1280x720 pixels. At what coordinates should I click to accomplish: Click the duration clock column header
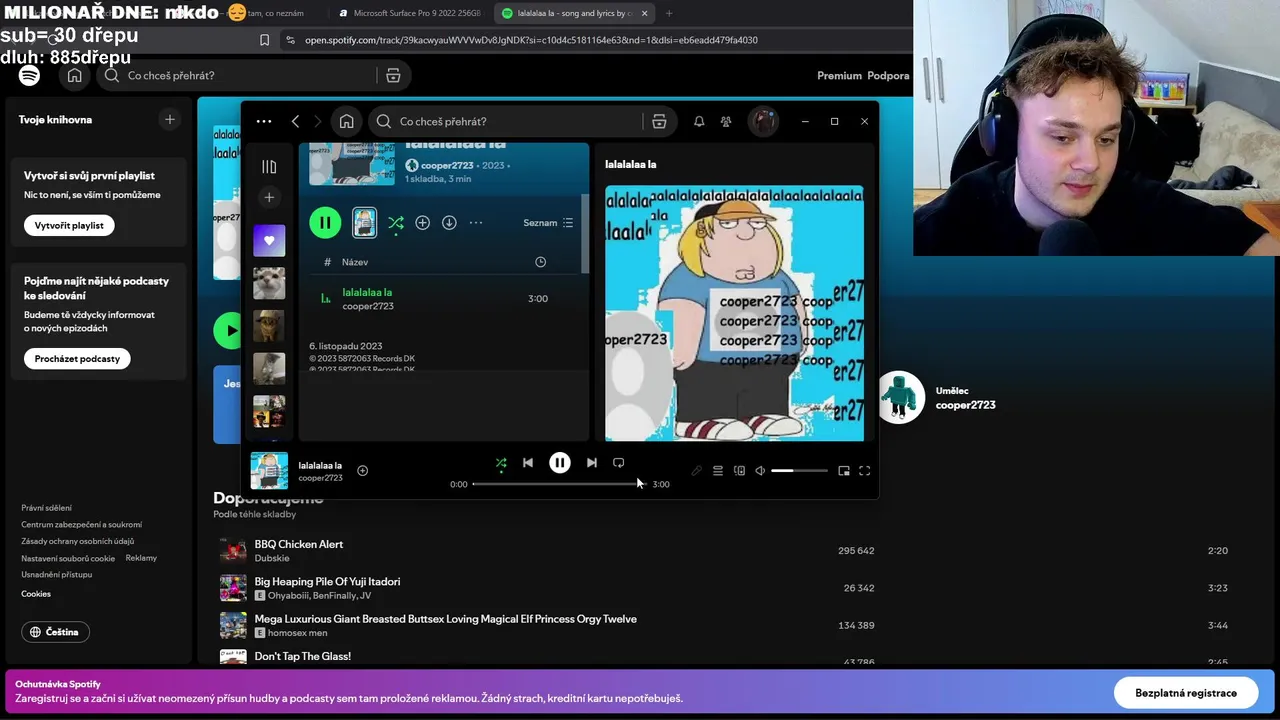coord(540,262)
